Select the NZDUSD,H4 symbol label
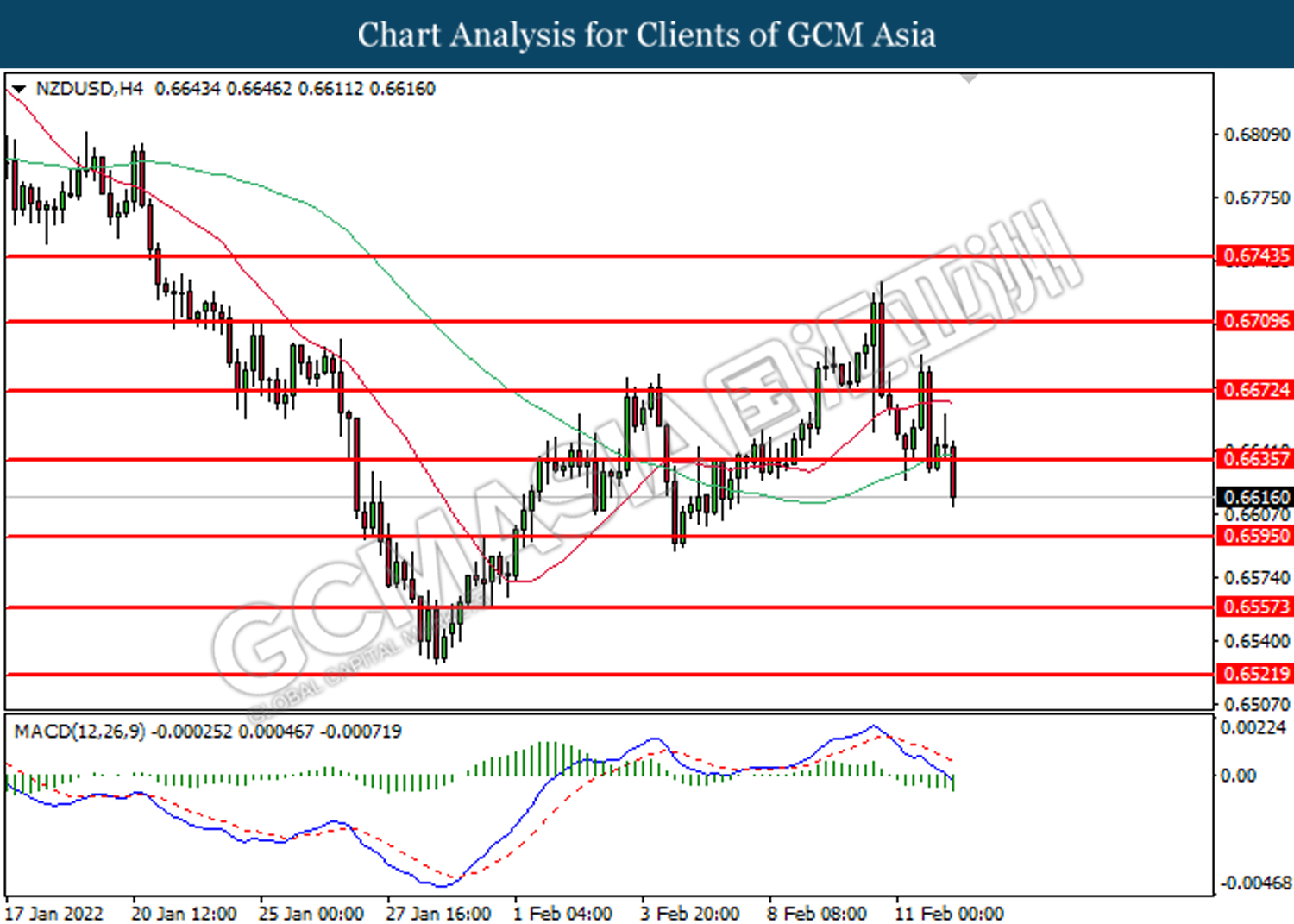The height and width of the screenshot is (924, 1294). [90, 89]
